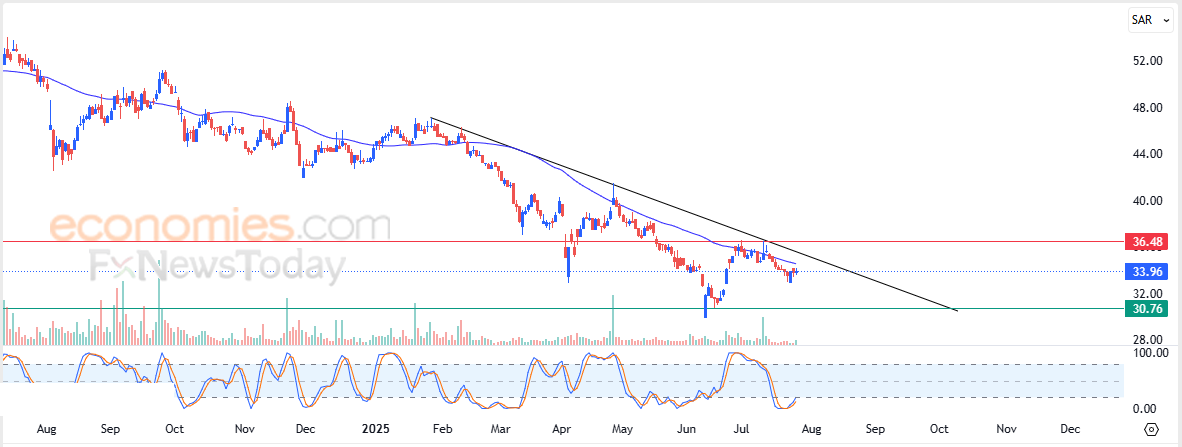Select the 33.96 current price label
The height and width of the screenshot is (447, 1182).
(1146, 271)
